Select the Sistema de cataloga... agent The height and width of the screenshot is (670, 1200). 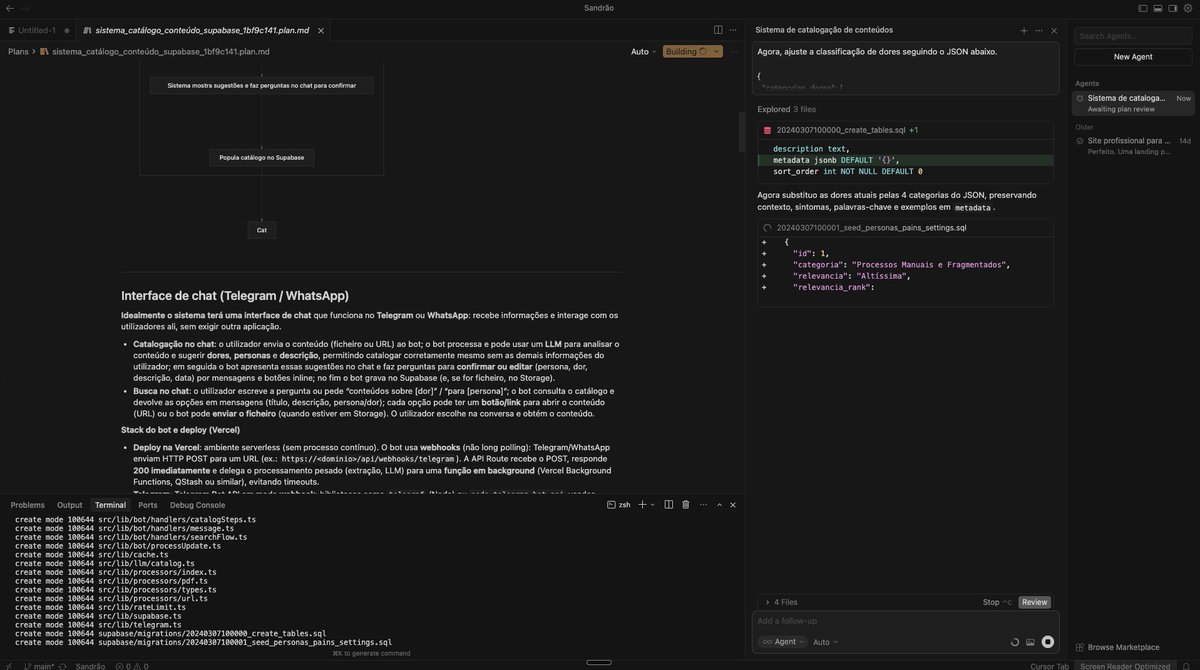(1133, 103)
